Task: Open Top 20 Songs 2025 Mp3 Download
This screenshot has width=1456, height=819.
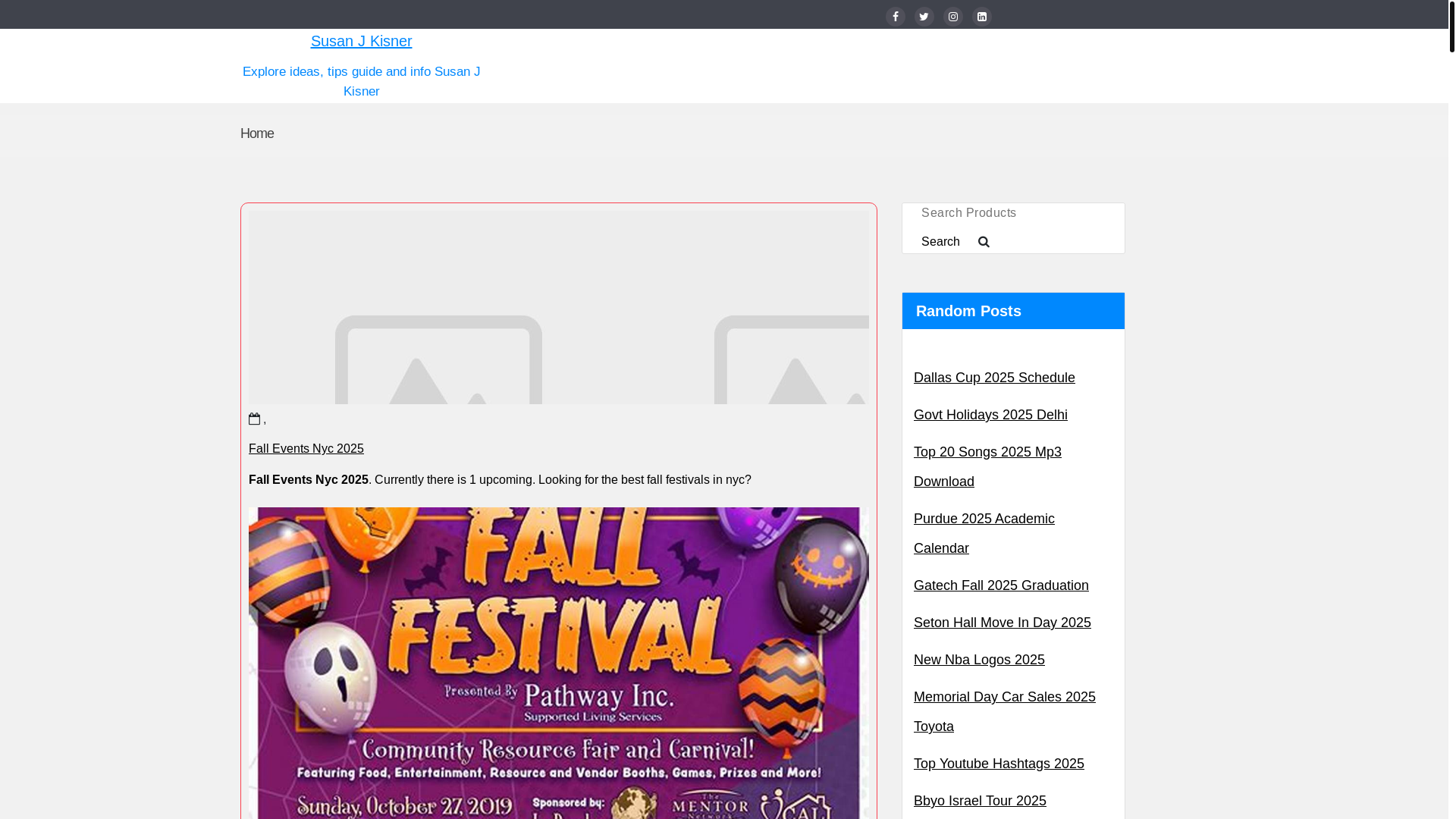Action: click(987, 466)
